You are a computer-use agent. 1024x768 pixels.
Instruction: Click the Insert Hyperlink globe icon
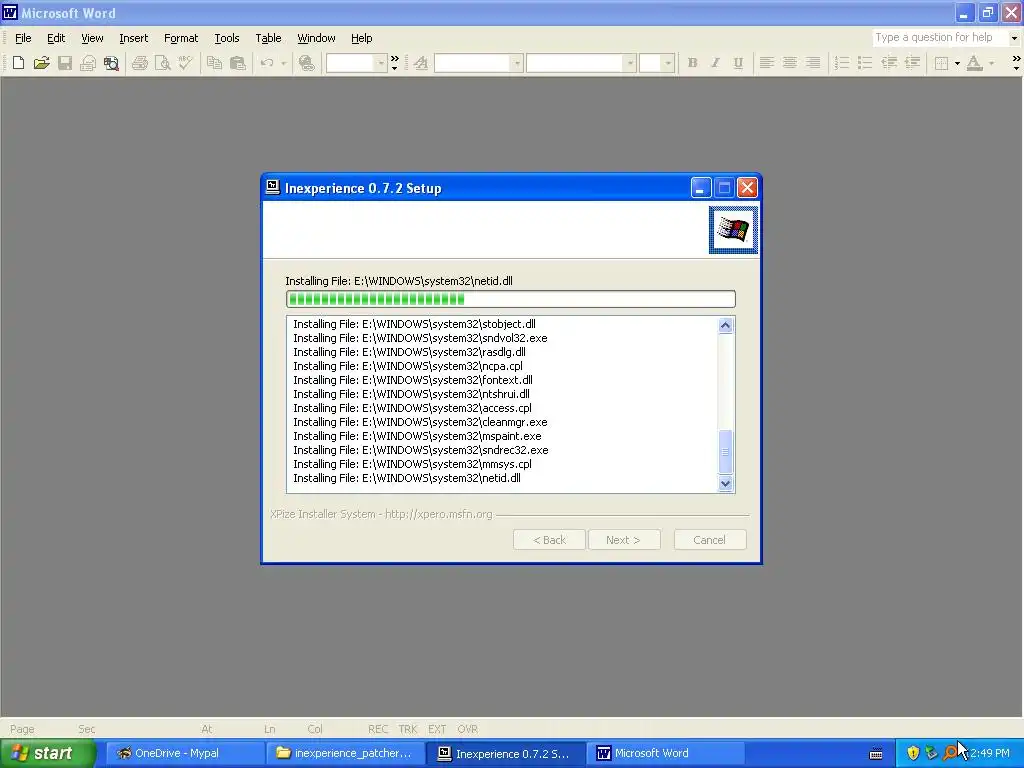click(306, 63)
